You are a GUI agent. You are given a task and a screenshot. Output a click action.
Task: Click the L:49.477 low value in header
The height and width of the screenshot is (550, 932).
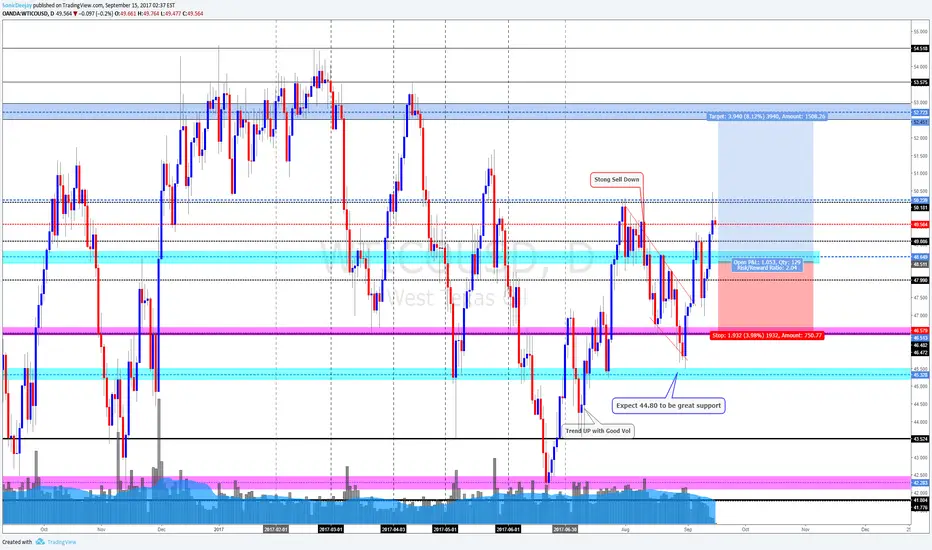(x=171, y=13)
